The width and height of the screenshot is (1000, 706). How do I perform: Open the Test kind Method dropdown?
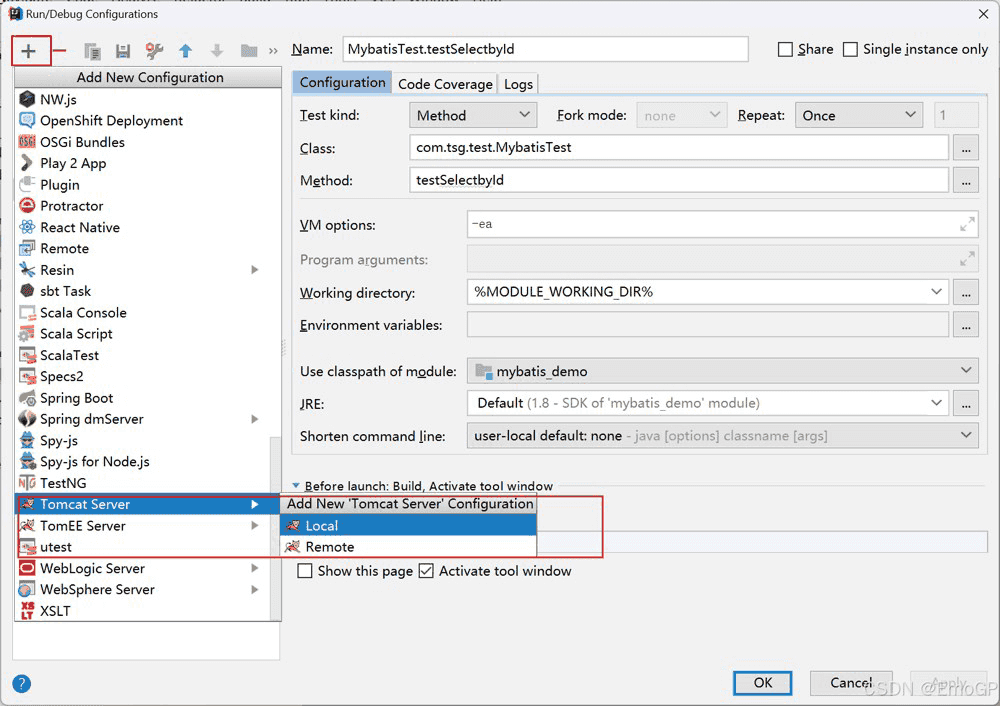coord(473,115)
